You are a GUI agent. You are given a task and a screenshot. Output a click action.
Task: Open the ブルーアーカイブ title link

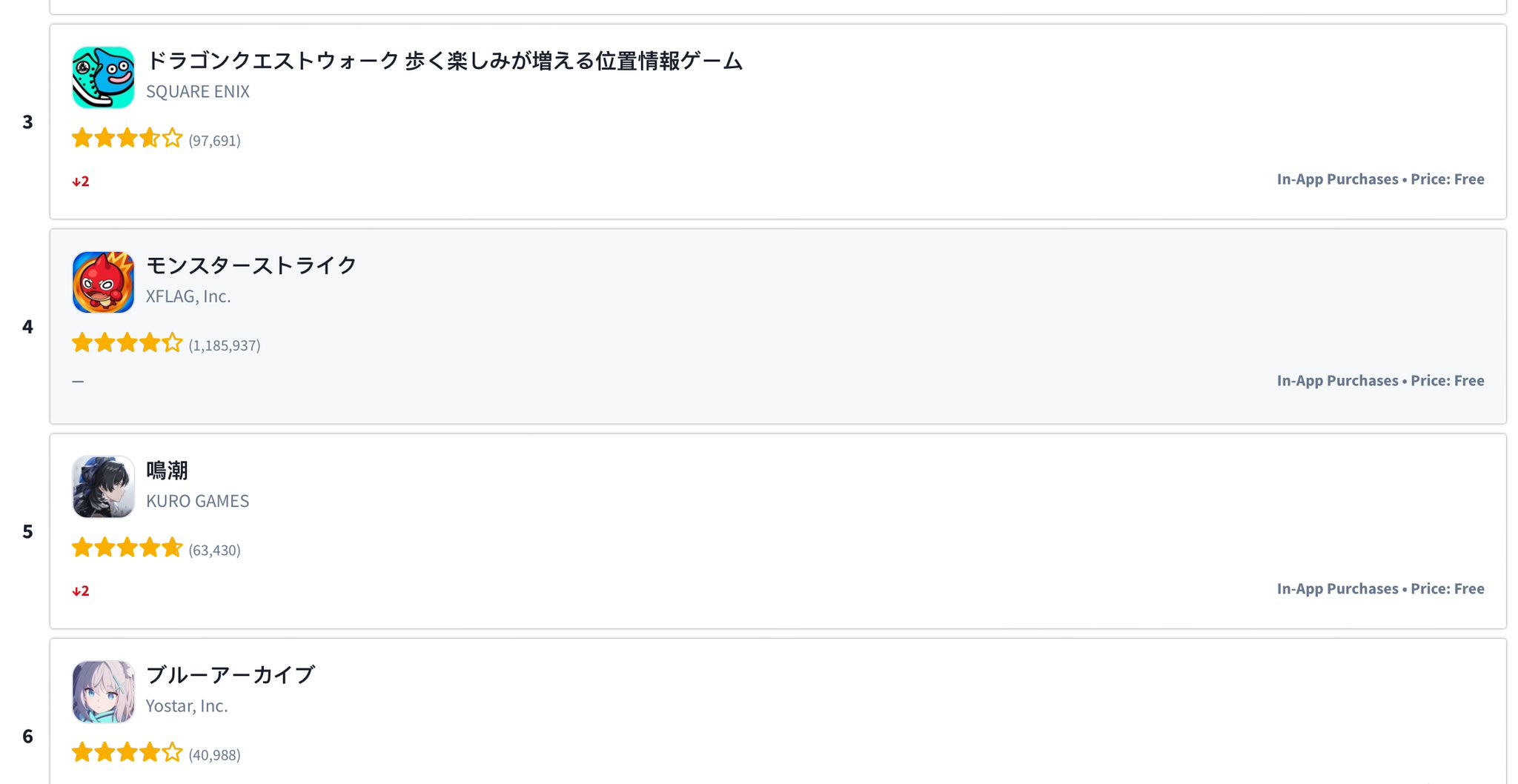(231, 675)
